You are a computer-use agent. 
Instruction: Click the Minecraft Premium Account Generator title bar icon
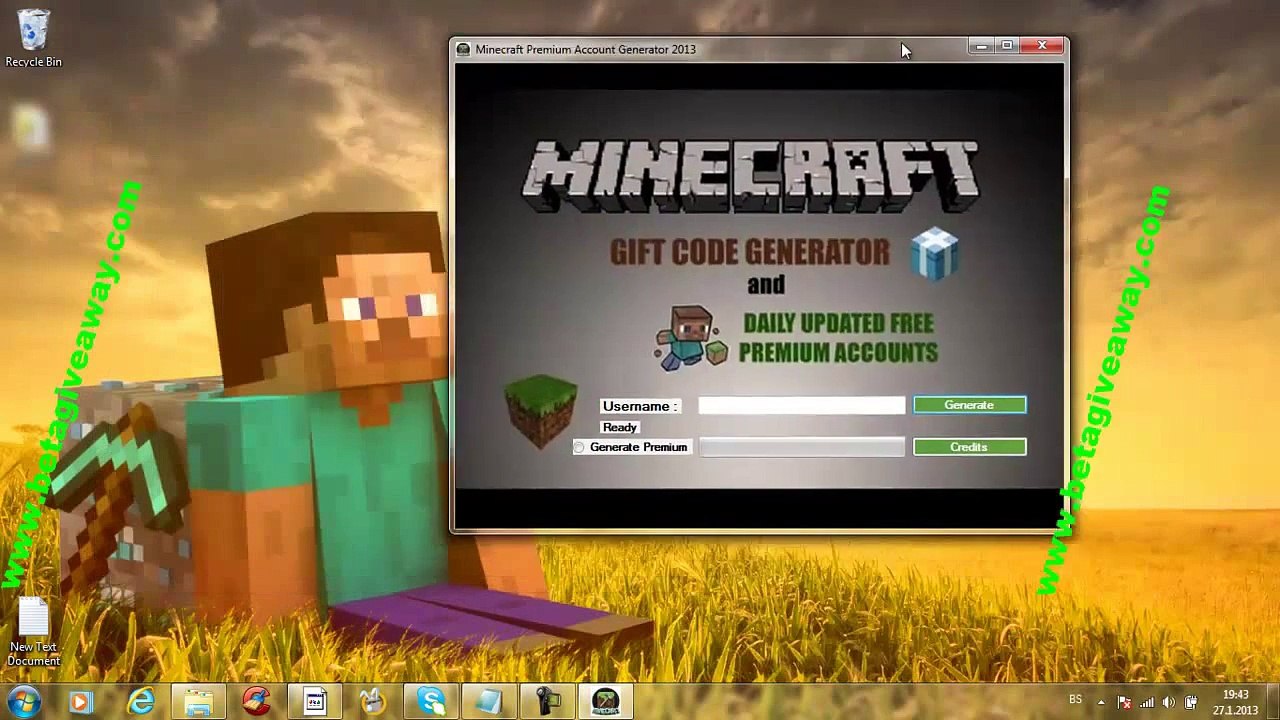click(x=463, y=49)
